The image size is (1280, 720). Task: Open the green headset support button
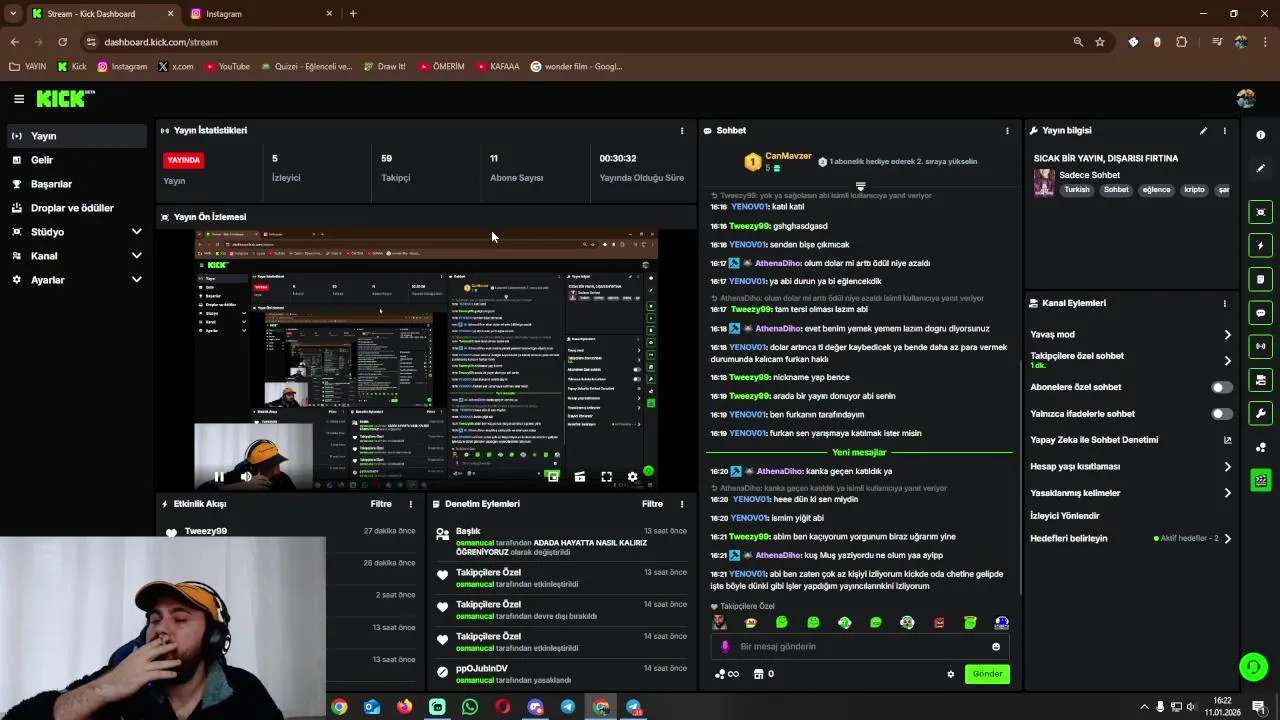tap(1252, 666)
